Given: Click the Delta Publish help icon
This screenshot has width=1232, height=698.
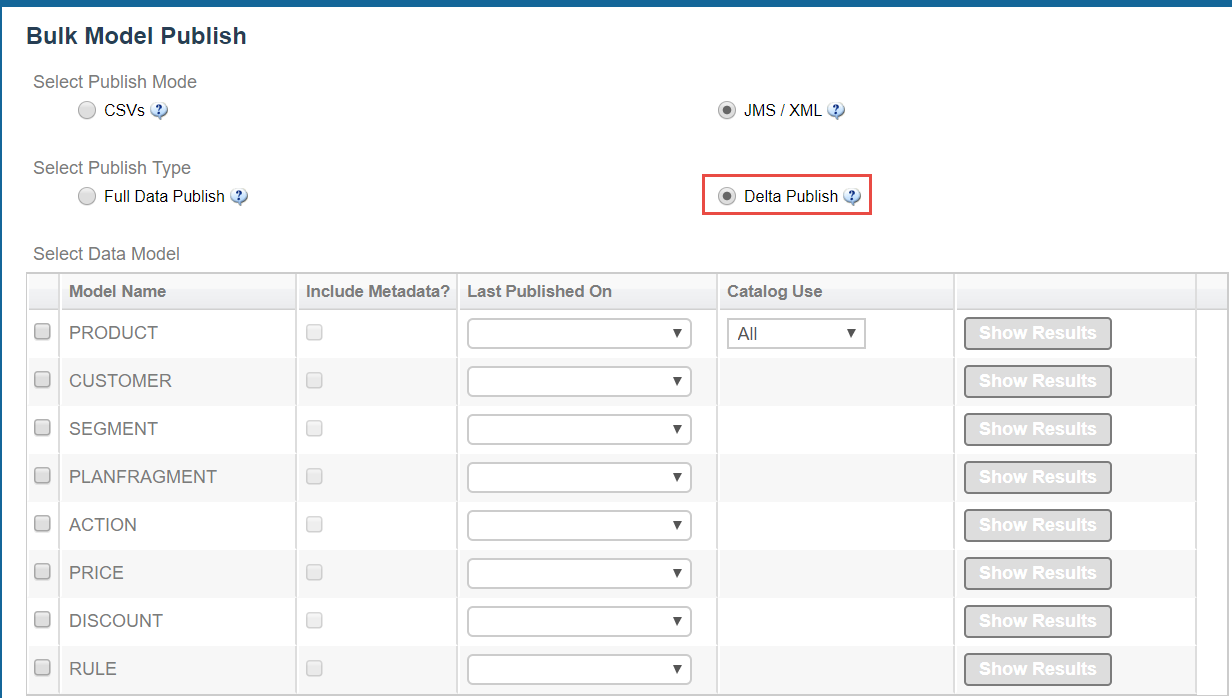Looking at the screenshot, I should 852,197.
